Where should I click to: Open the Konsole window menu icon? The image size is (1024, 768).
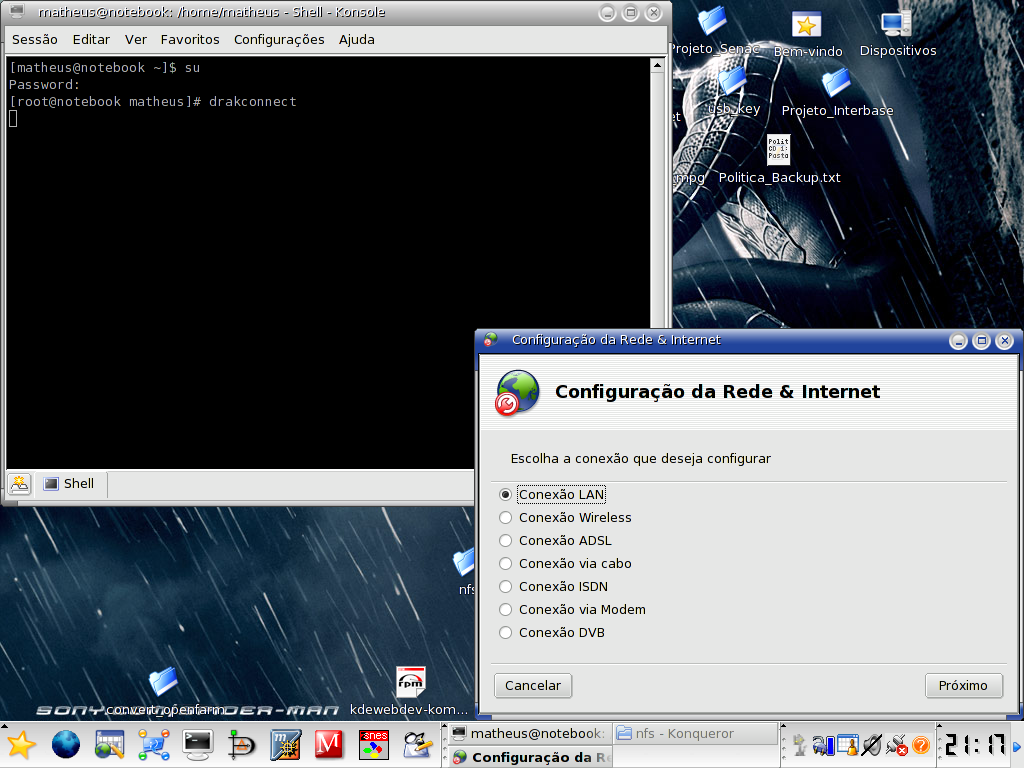point(16,12)
